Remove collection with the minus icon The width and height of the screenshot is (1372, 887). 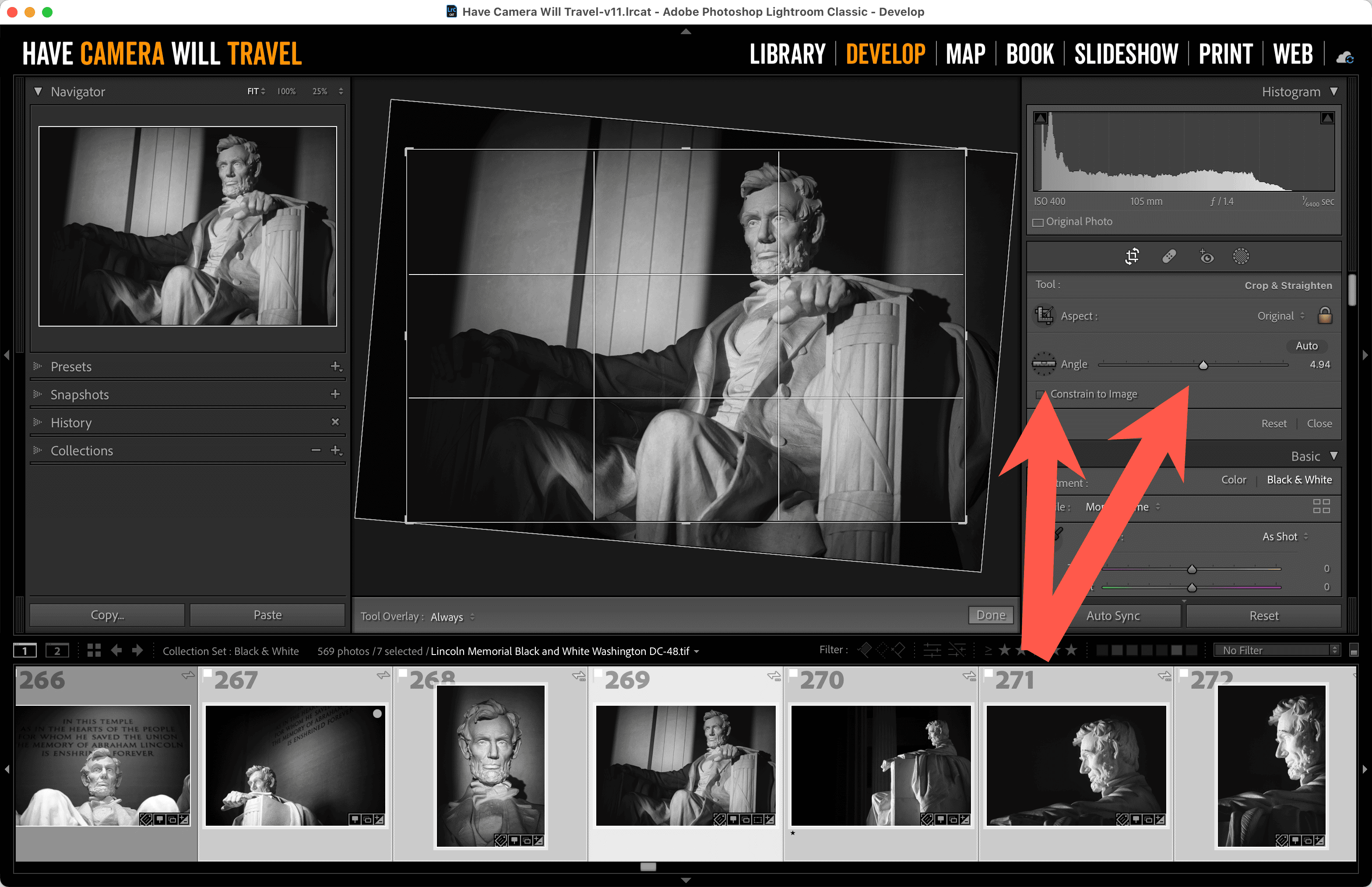pos(316,450)
